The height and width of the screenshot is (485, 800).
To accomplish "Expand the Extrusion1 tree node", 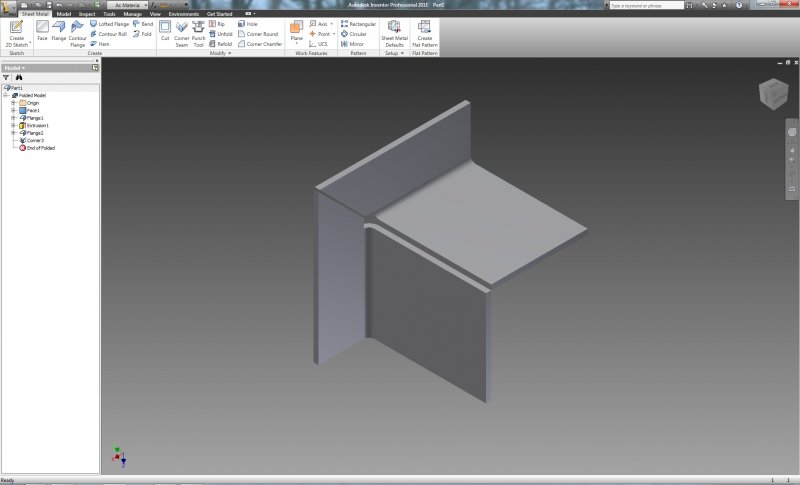I will point(13,125).
